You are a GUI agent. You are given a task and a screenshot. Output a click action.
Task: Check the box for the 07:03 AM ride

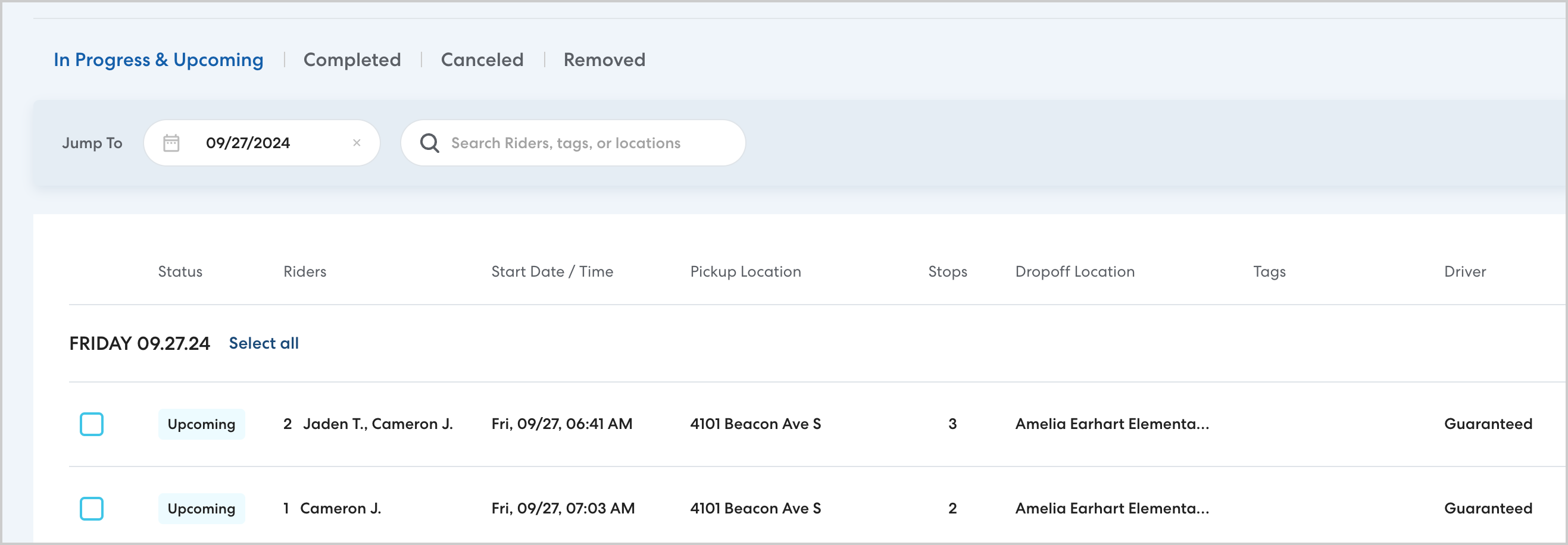[92, 509]
